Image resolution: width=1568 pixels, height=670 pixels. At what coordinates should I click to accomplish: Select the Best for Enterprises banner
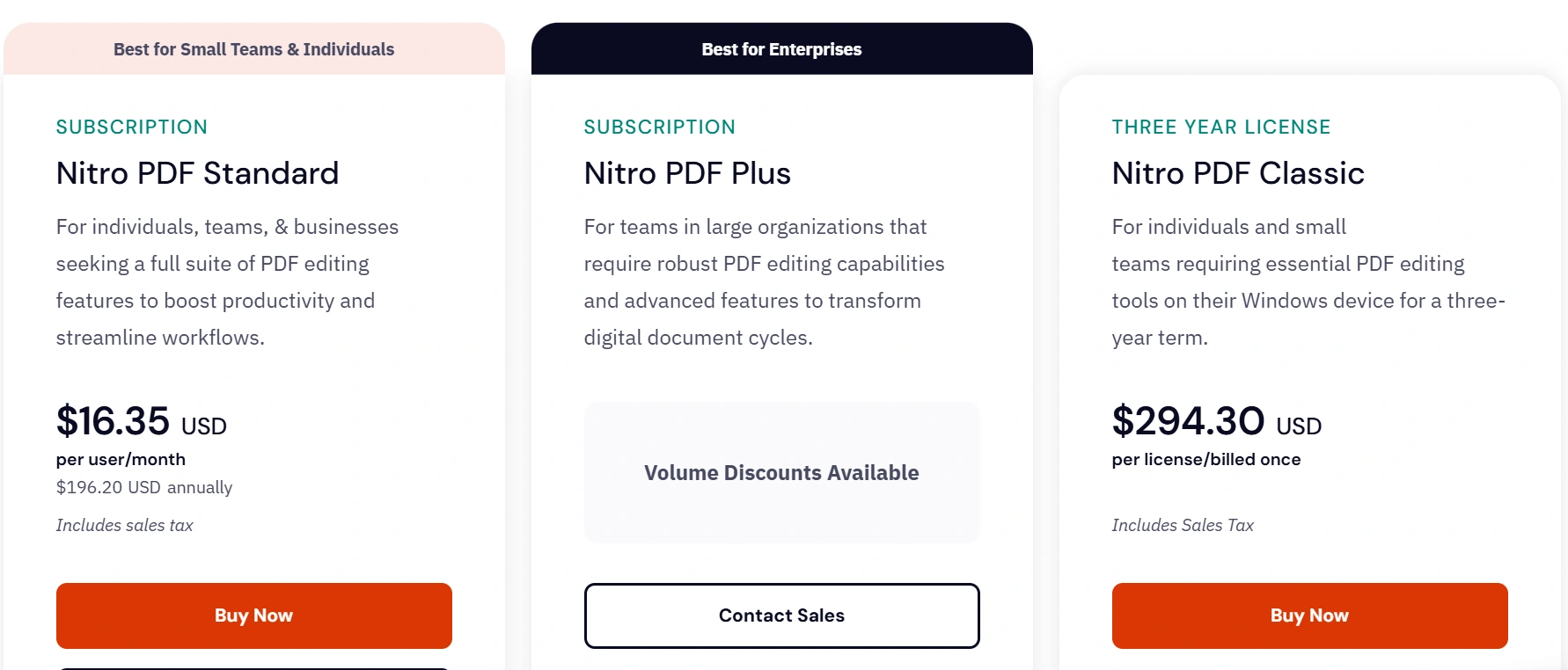781,49
